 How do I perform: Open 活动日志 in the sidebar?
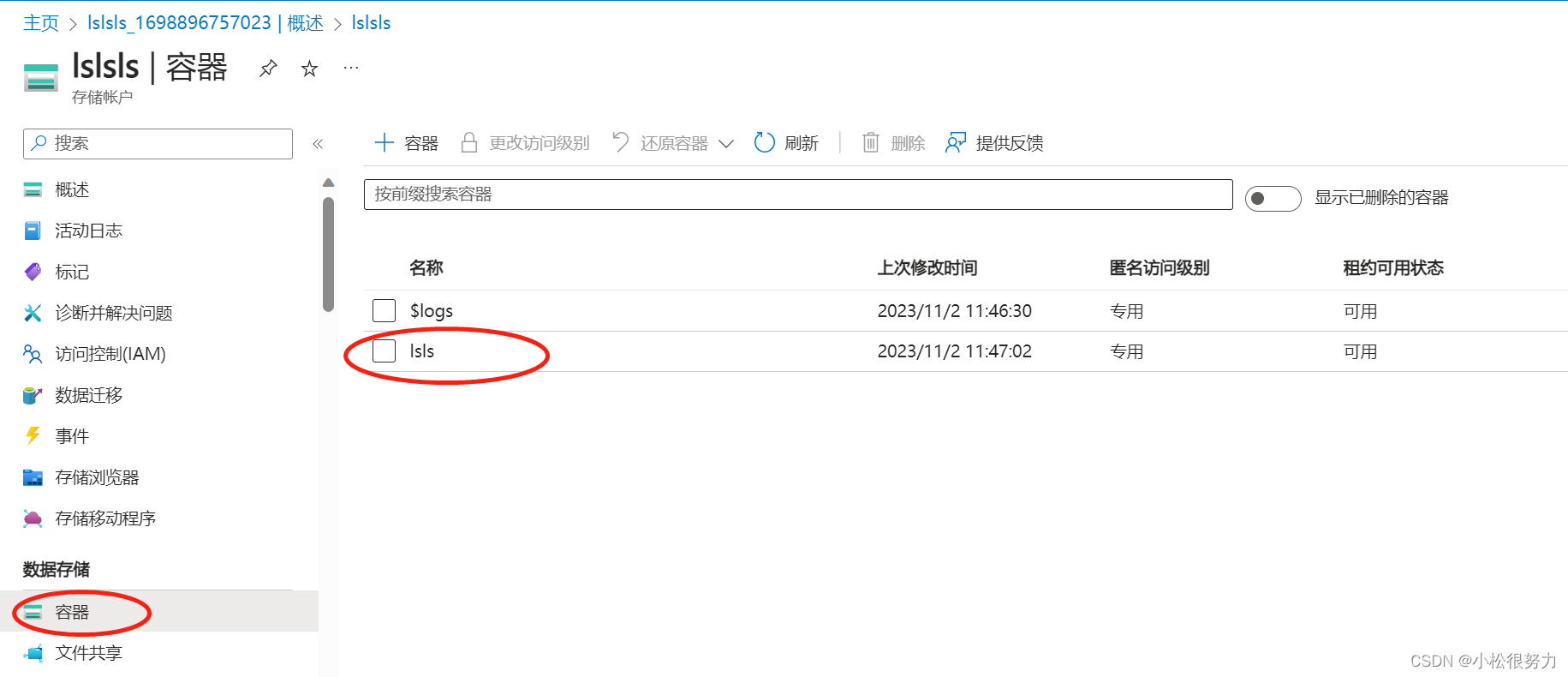click(89, 231)
